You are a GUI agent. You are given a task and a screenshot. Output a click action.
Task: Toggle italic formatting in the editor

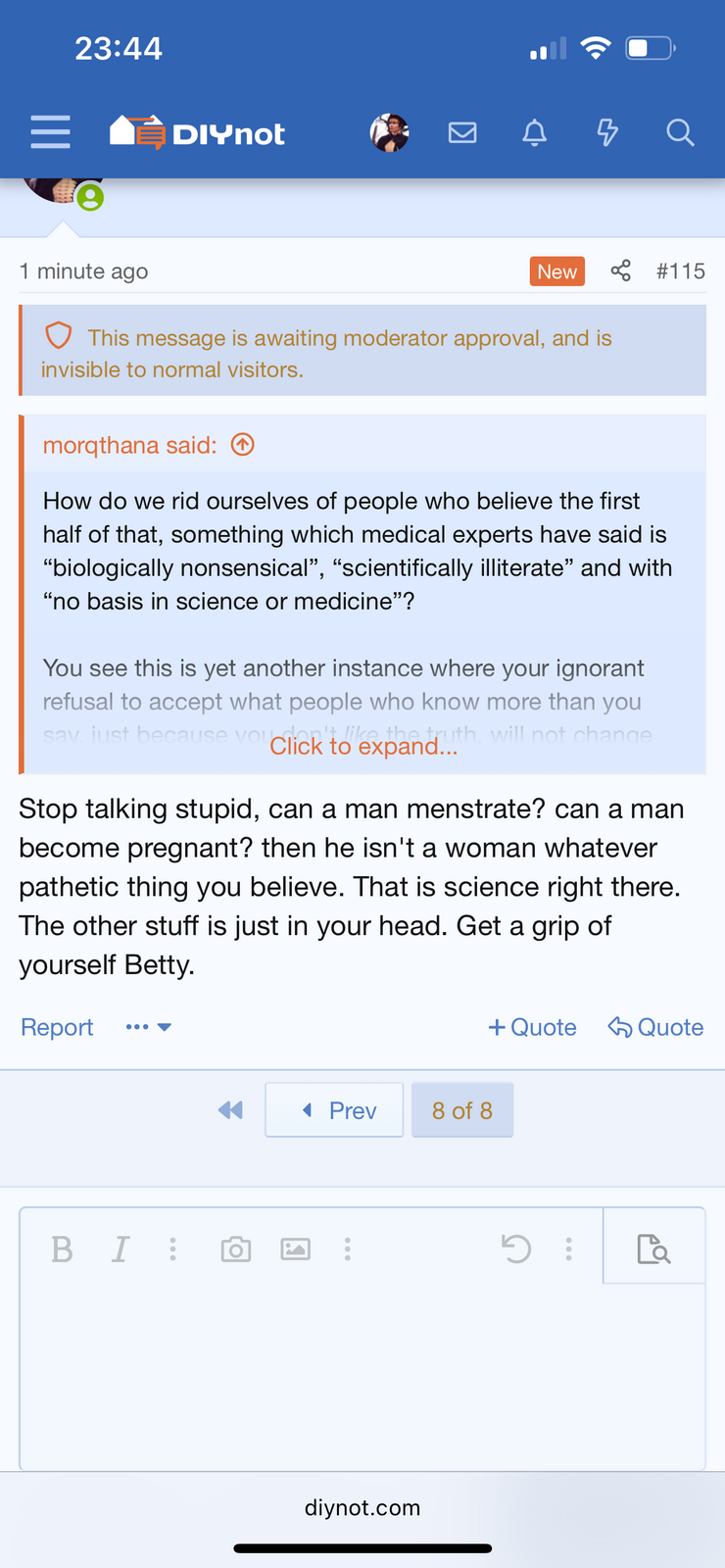point(121,1249)
